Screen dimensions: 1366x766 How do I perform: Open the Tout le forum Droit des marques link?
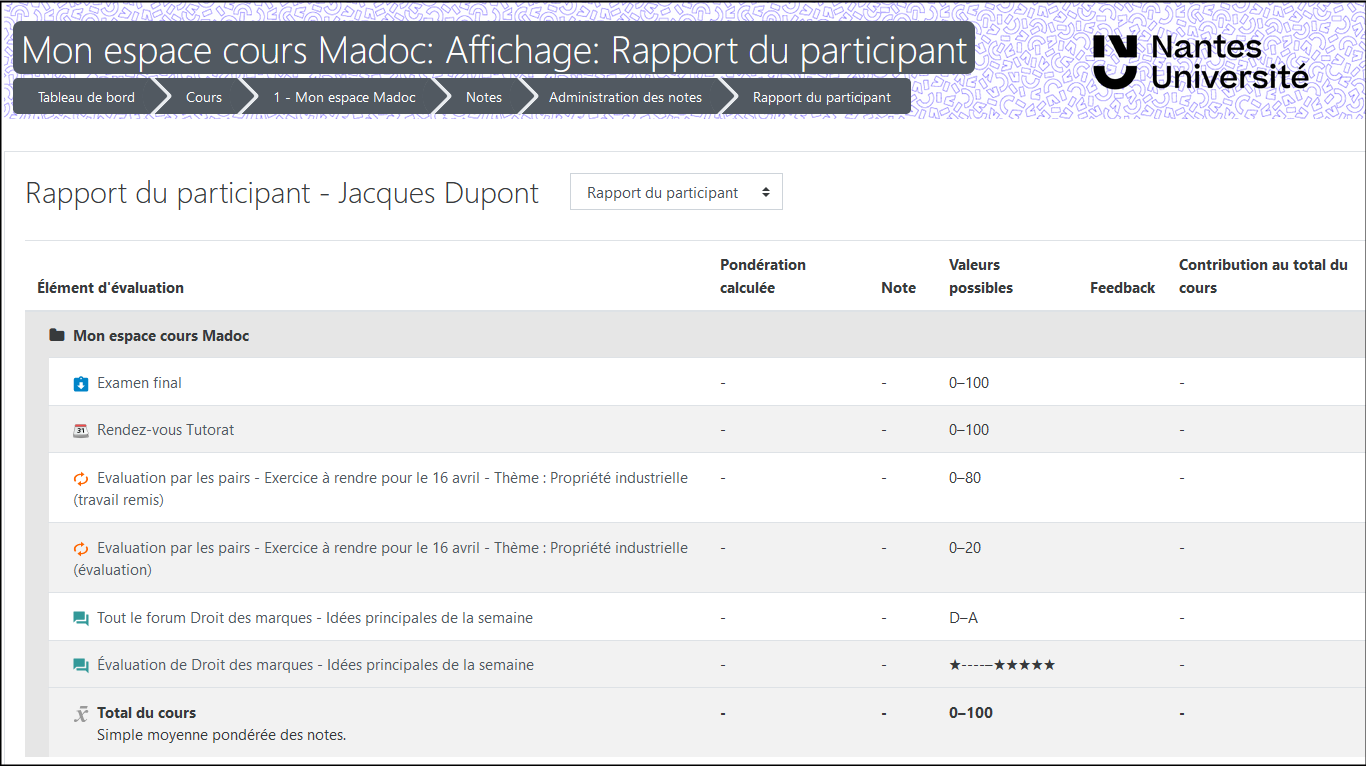click(313, 617)
